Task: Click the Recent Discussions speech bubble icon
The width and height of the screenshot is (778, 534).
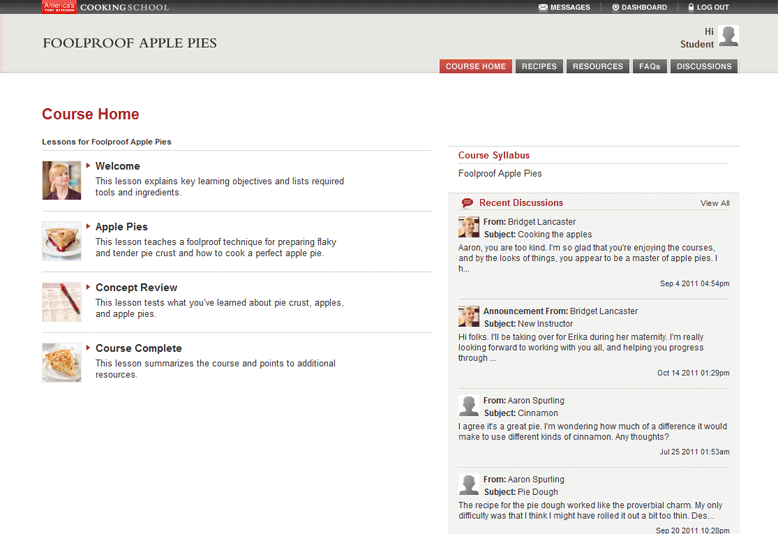Action: [x=467, y=202]
